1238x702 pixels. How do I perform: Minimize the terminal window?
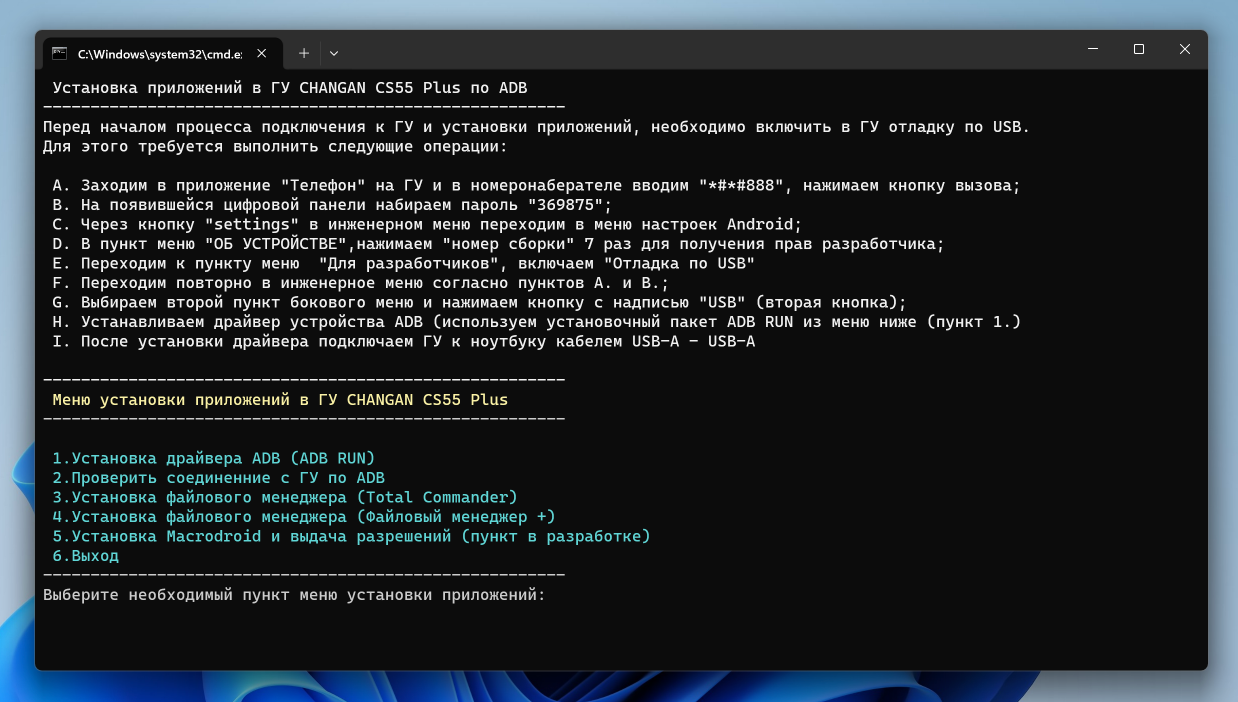click(x=1092, y=49)
